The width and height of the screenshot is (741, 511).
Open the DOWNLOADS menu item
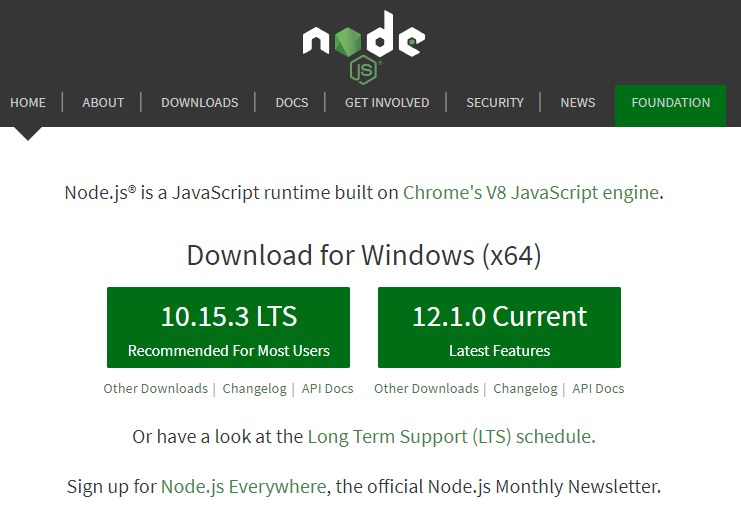coord(200,102)
